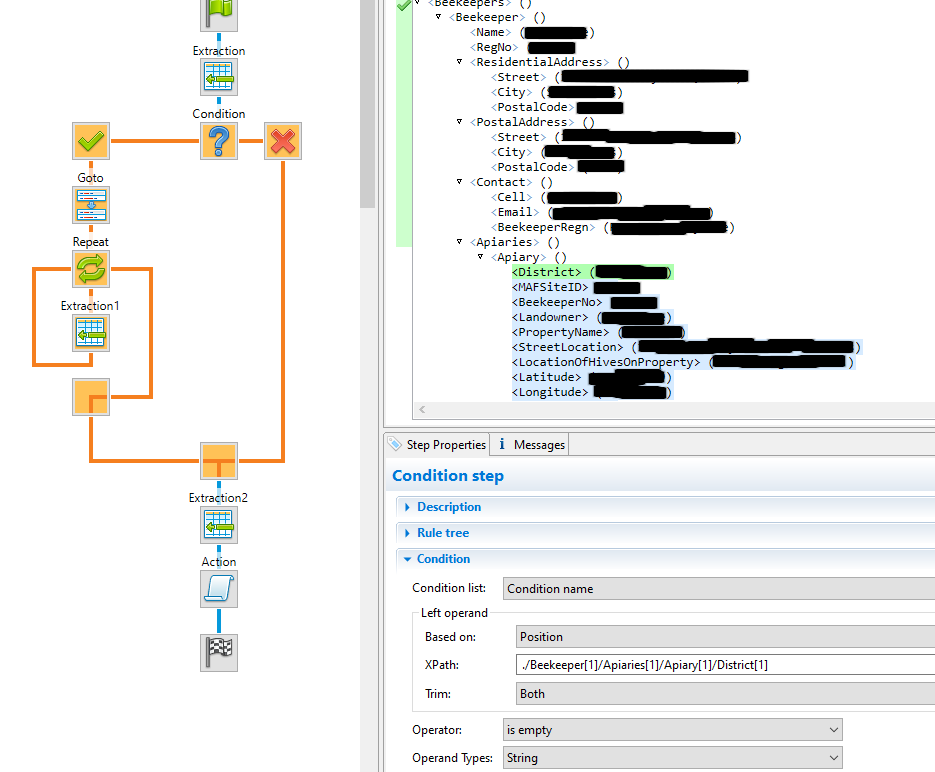Viewport: 935px width, 772px height.
Task: Click the XPath input field
Action: click(x=725, y=665)
